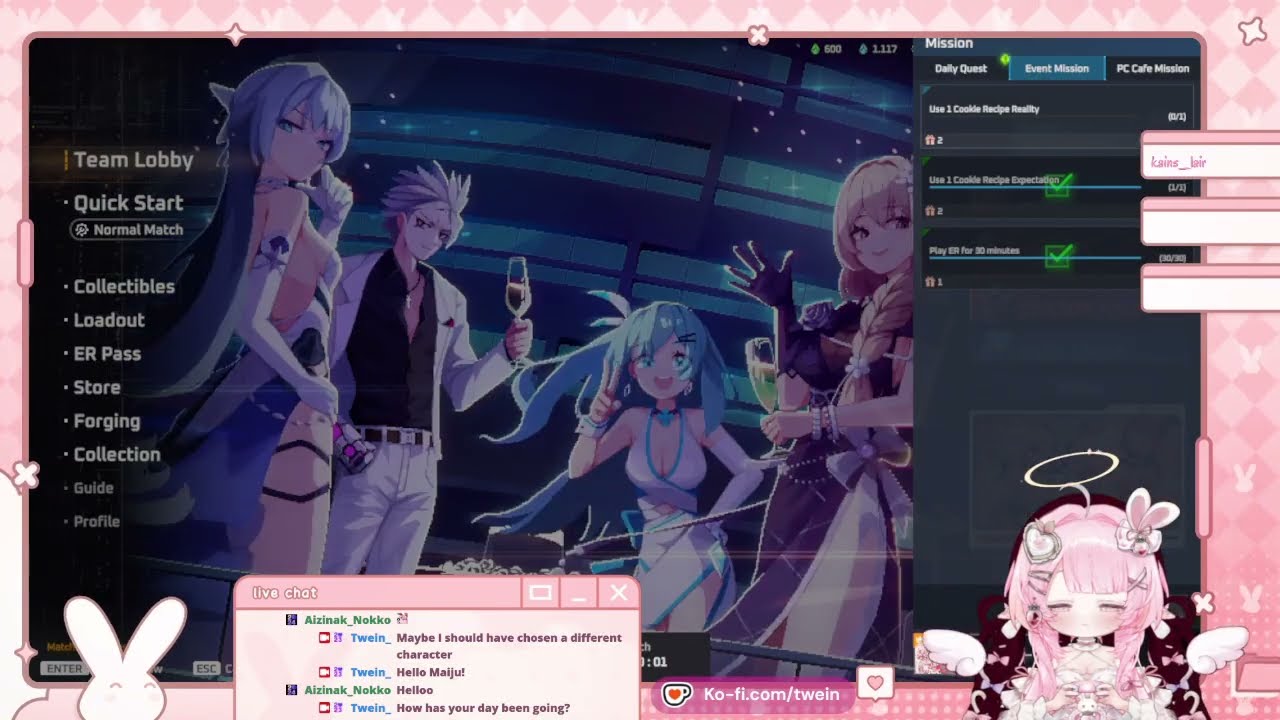The width and height of the screenshot is (1280, 720).
Task: Click the Helloo chat message
Action: (415, 690)
